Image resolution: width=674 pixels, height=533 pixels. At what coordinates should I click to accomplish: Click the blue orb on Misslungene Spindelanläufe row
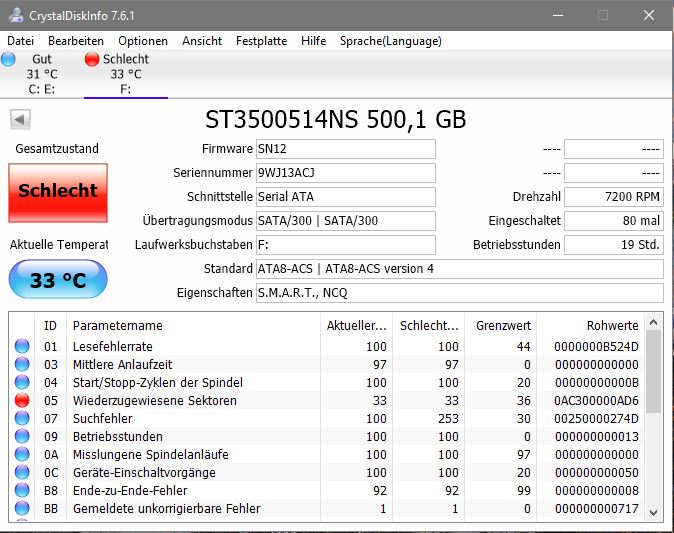coord(22,454)
